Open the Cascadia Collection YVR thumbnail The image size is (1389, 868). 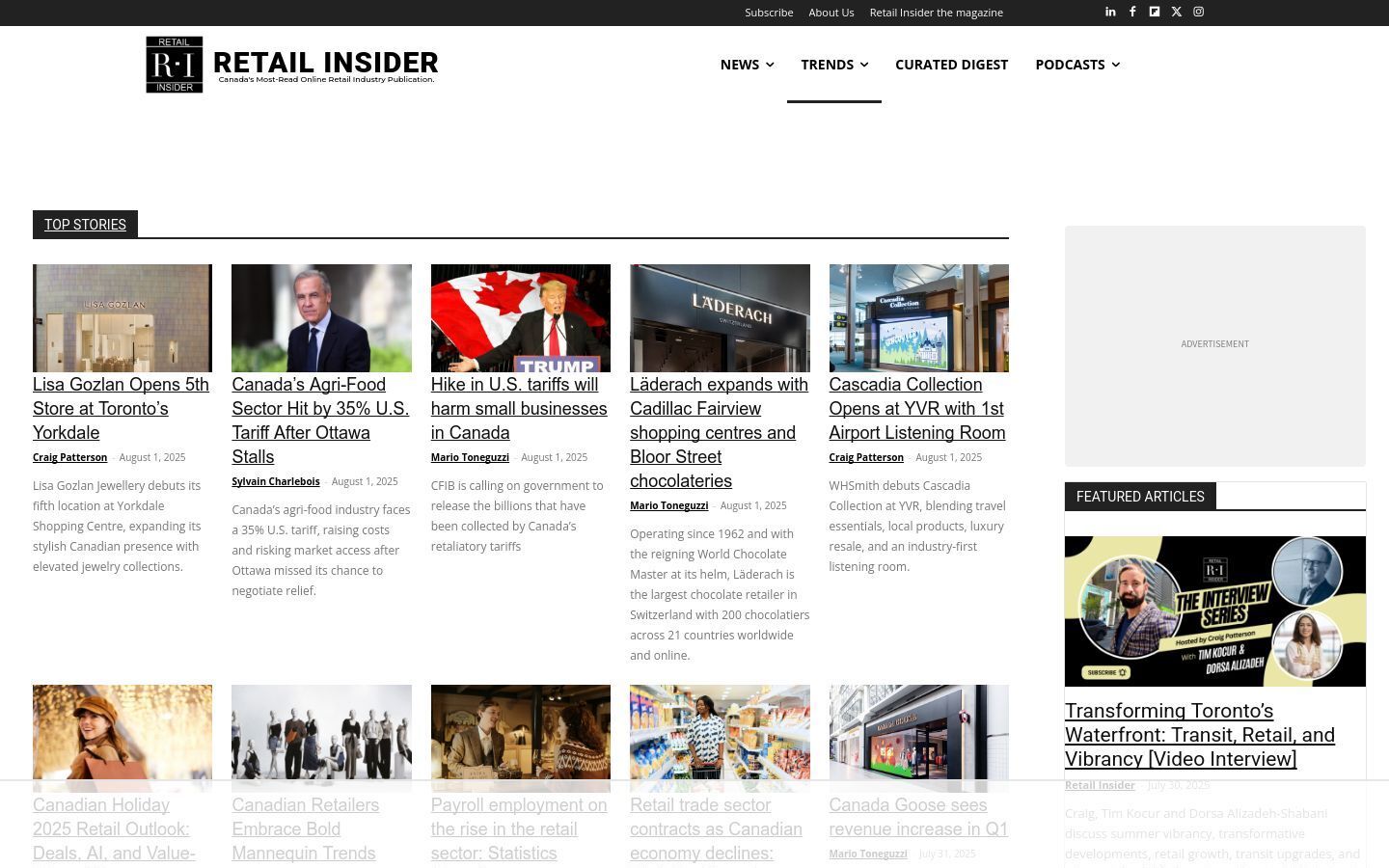pyautogui.click(x=919, y=318)
